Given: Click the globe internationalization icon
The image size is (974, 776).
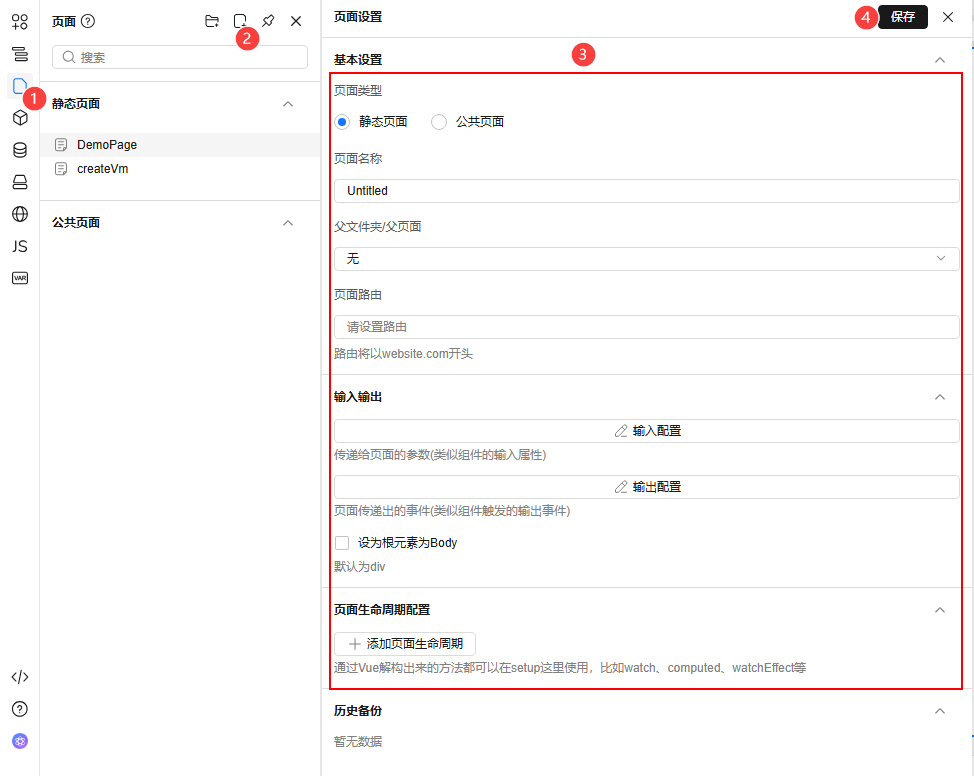Looking at the screenshot, I should point(20,213).
